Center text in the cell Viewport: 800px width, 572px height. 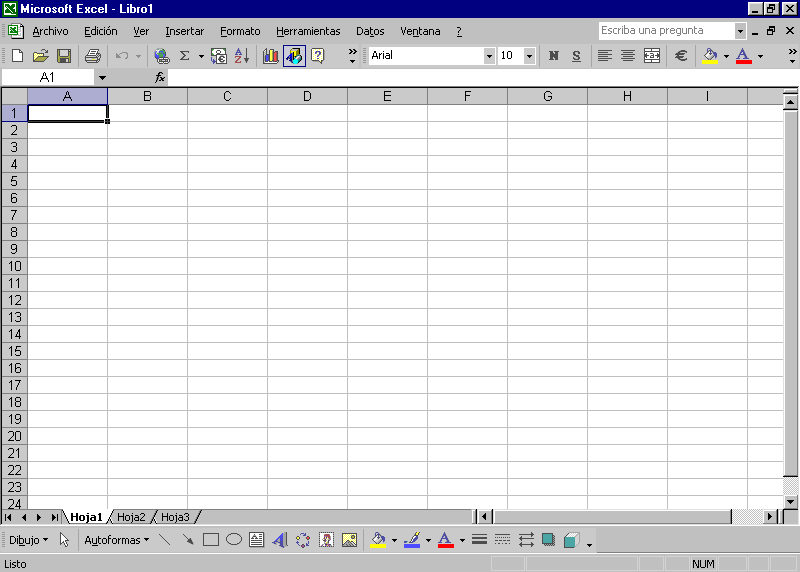(628, 56)
